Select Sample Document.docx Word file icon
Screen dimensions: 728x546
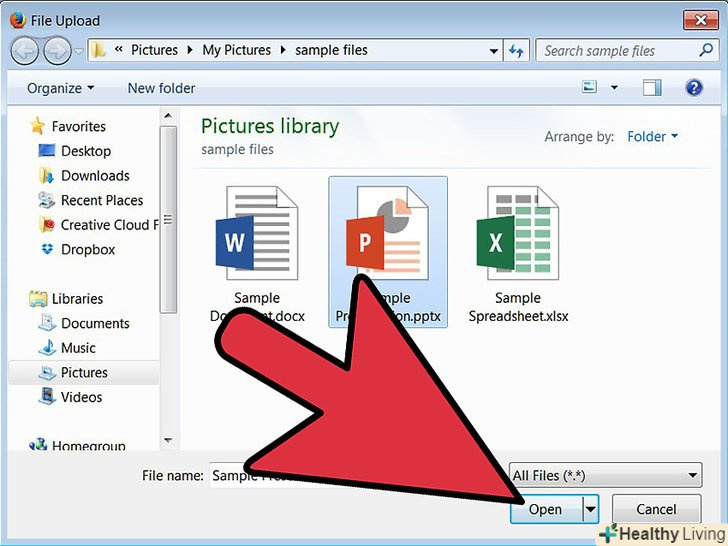point(257,233)
